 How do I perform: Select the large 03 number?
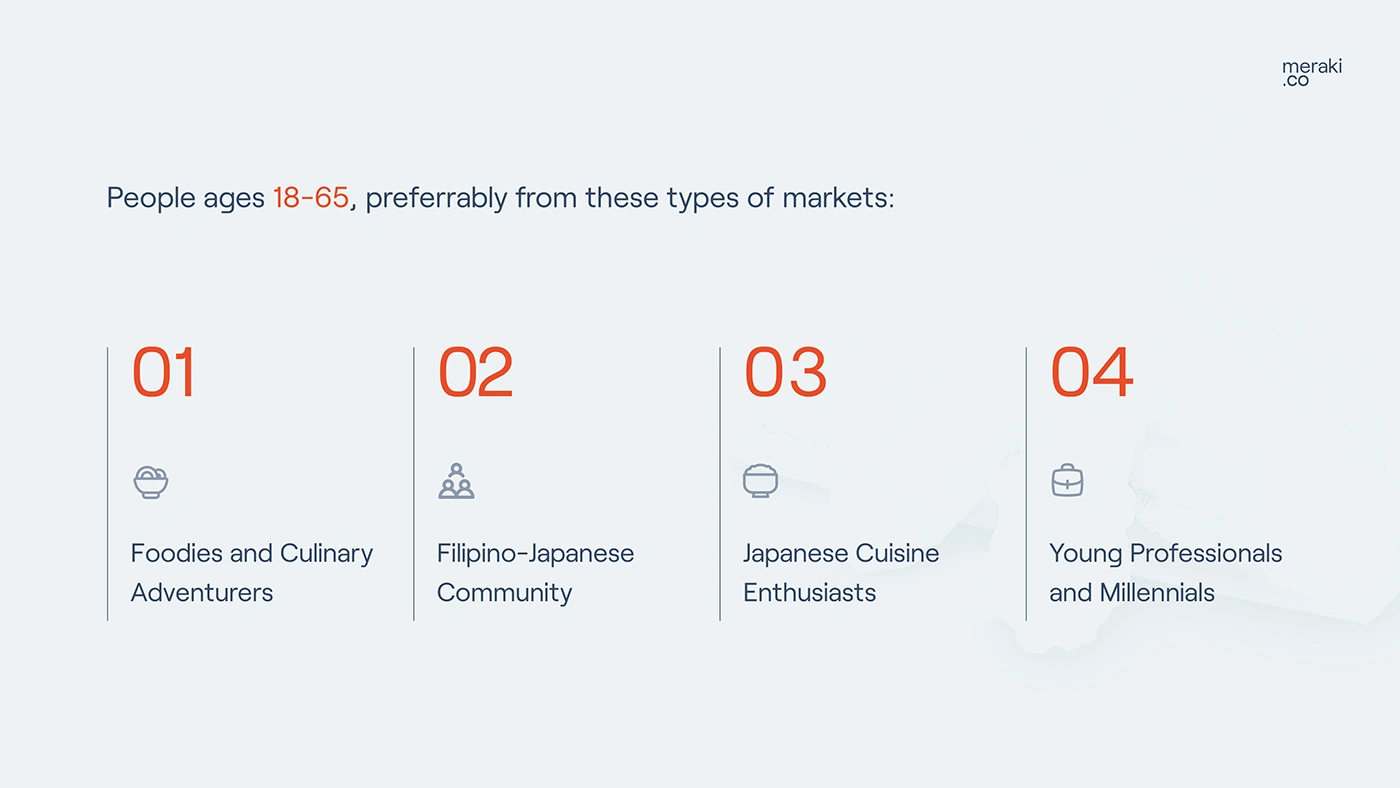point(785,373)
